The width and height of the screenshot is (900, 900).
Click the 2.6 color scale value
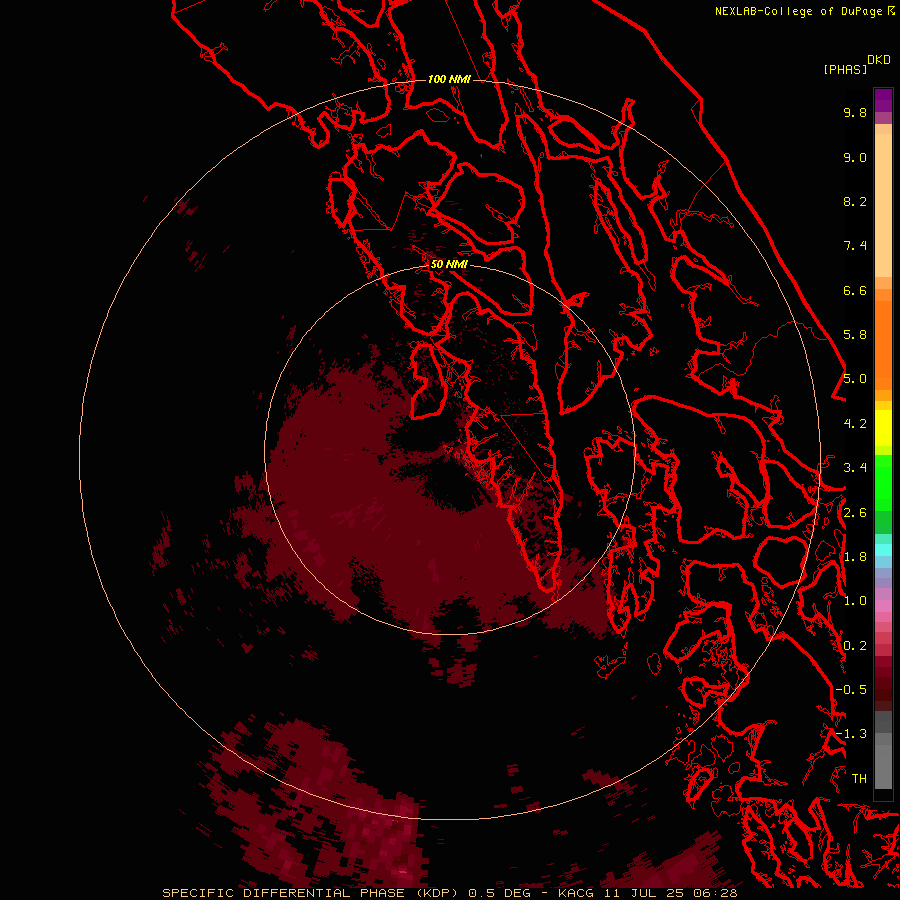point(855,513)
